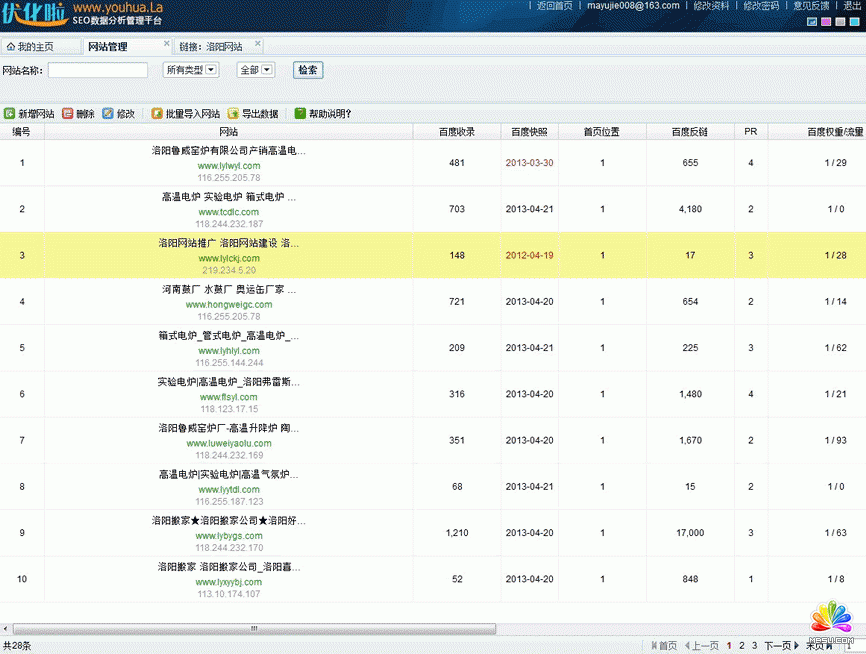This screenshot has width=866, height=654.
Task: Click 修改密码 link in header
Action: pyautogui.click(x=760, y=6)
